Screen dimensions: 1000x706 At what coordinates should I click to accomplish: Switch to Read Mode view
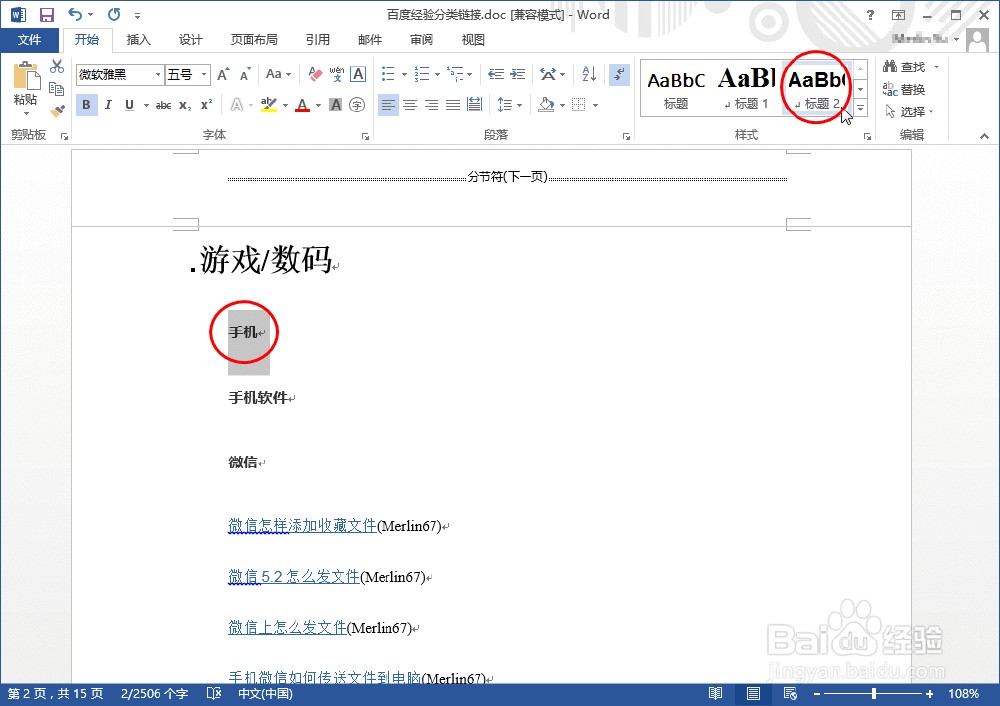[716, 694]
